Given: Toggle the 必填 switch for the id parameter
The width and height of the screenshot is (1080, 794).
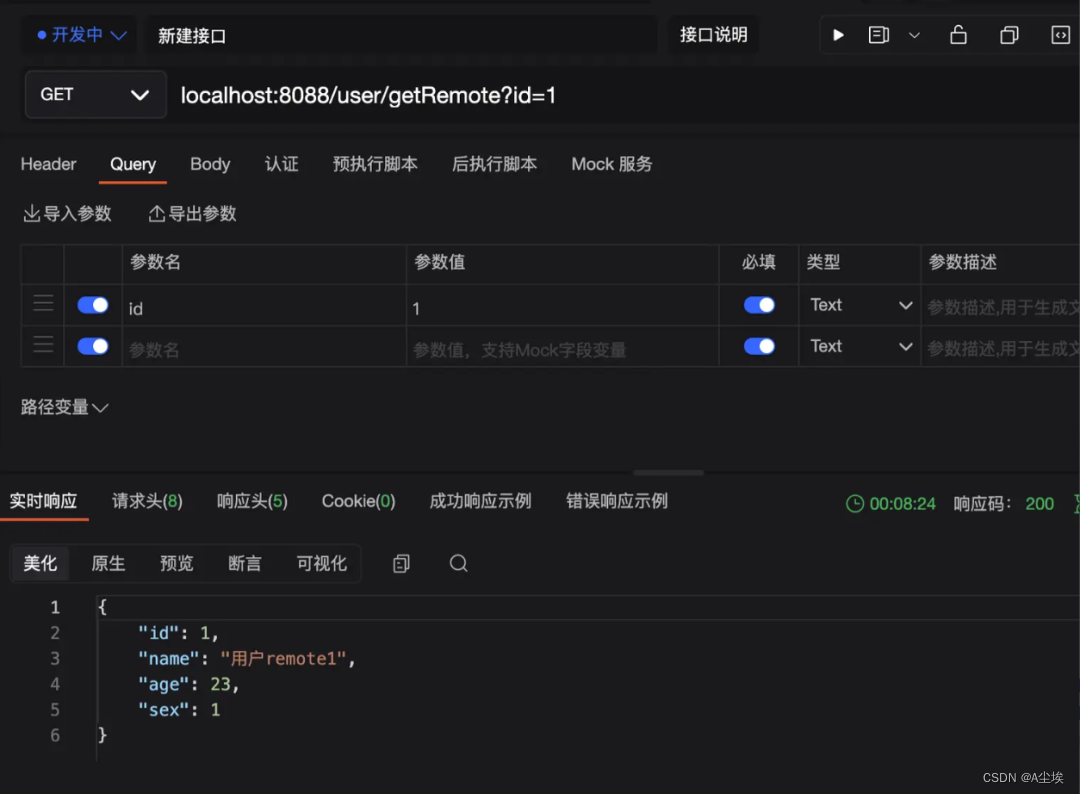Looking at the screenshot, I should (x=758, y=305).
